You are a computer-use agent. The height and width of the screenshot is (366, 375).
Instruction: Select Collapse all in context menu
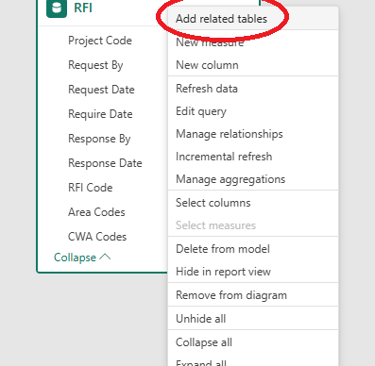[204, 342]
